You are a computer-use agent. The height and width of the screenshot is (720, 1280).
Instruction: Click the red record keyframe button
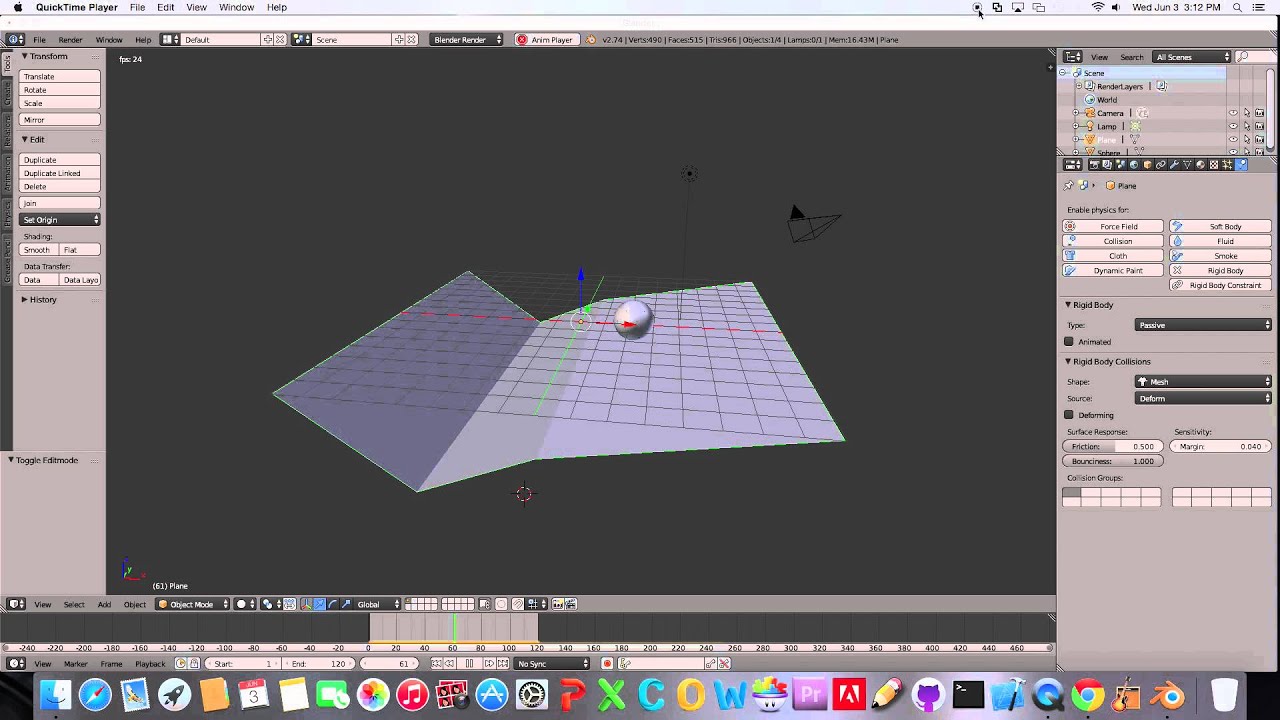607,664
